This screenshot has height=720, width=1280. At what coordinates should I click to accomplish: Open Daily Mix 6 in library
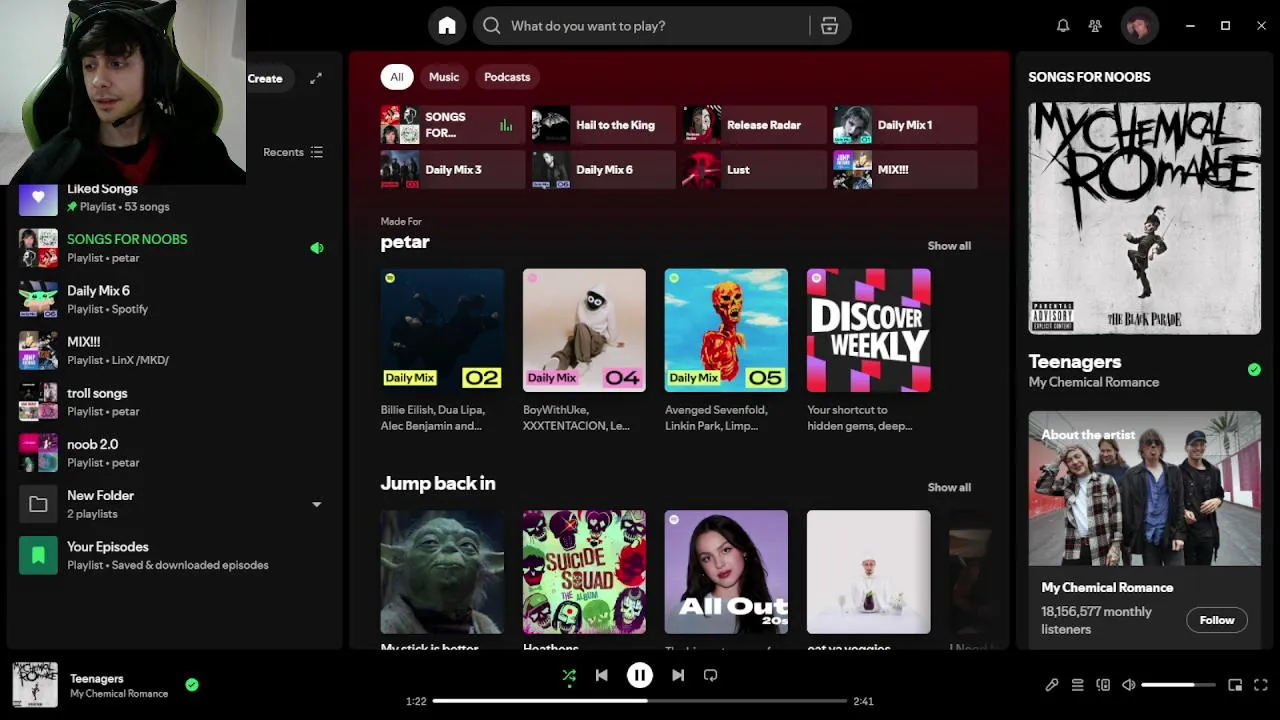coord(175,299)
